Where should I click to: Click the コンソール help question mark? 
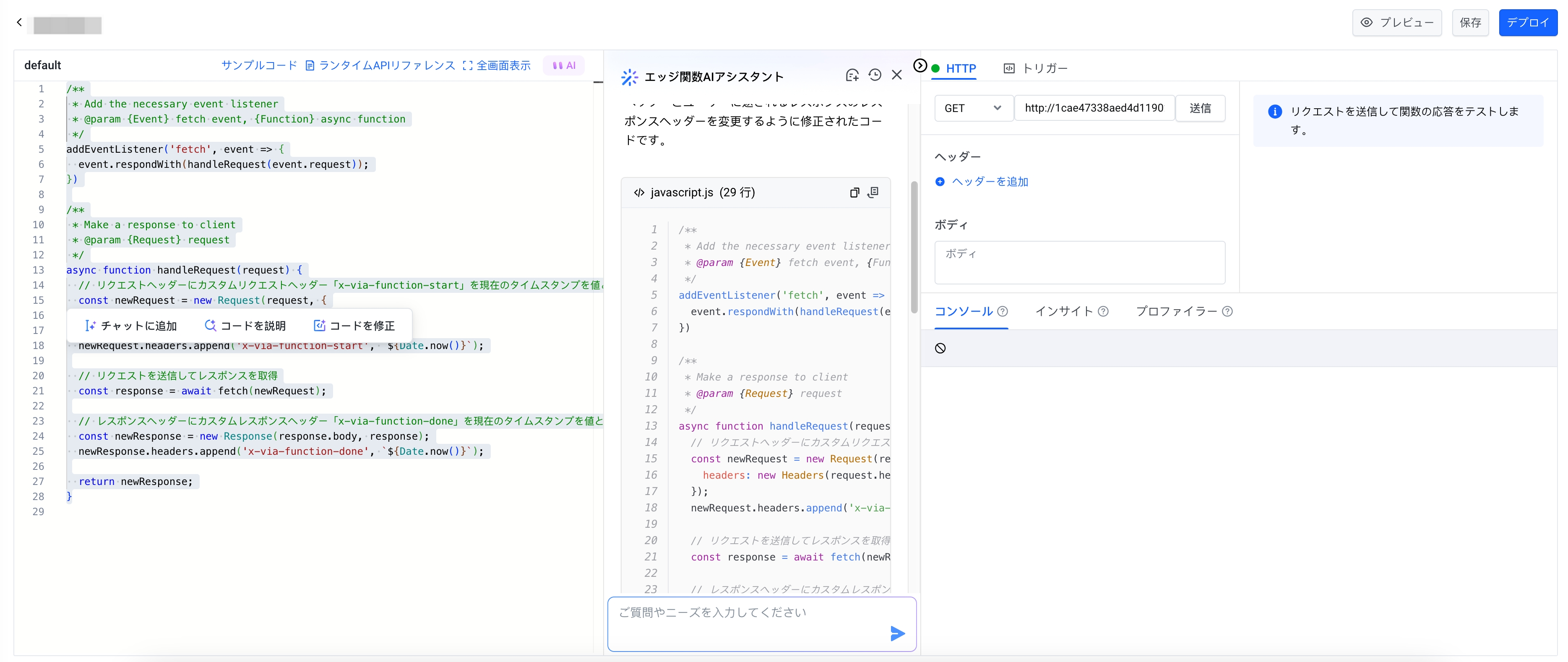click(1003, 312)
